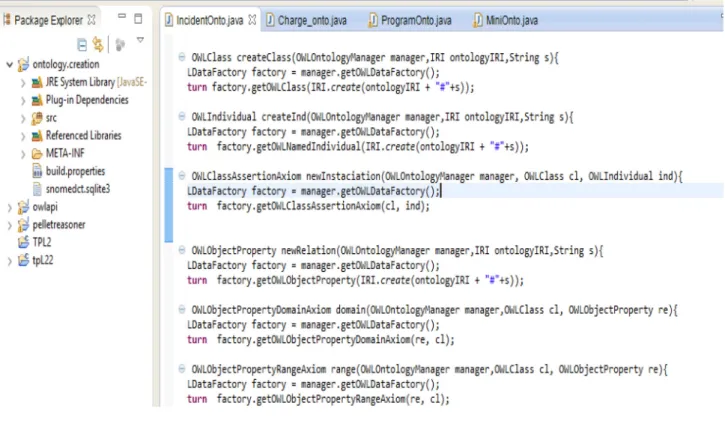Click the tpL22 project icon

(x=23, y=260)
